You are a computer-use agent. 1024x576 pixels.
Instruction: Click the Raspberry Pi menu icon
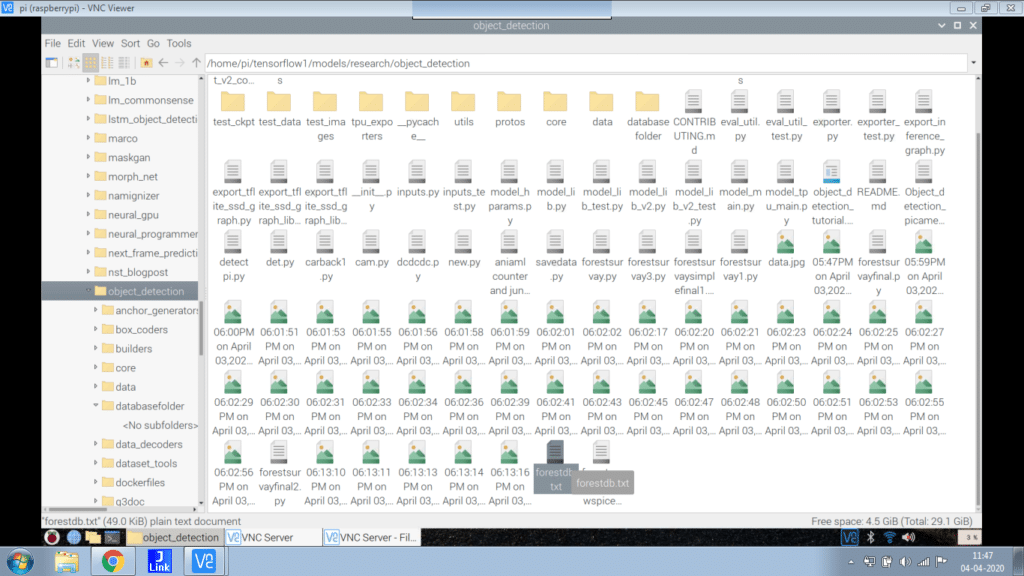coord(50,537)
